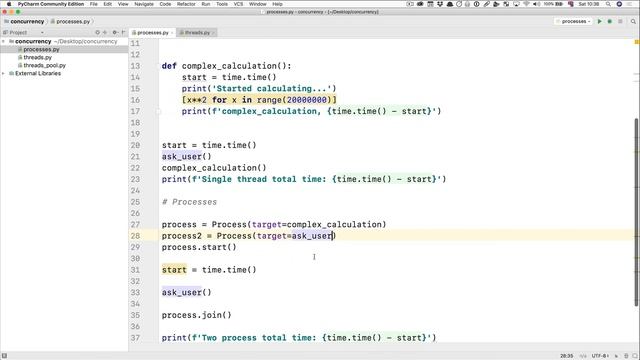The height and width of the screenshot is (360, 640).
Task: Click 'process.start()' on line 29
Action: [x=199, y=247]
